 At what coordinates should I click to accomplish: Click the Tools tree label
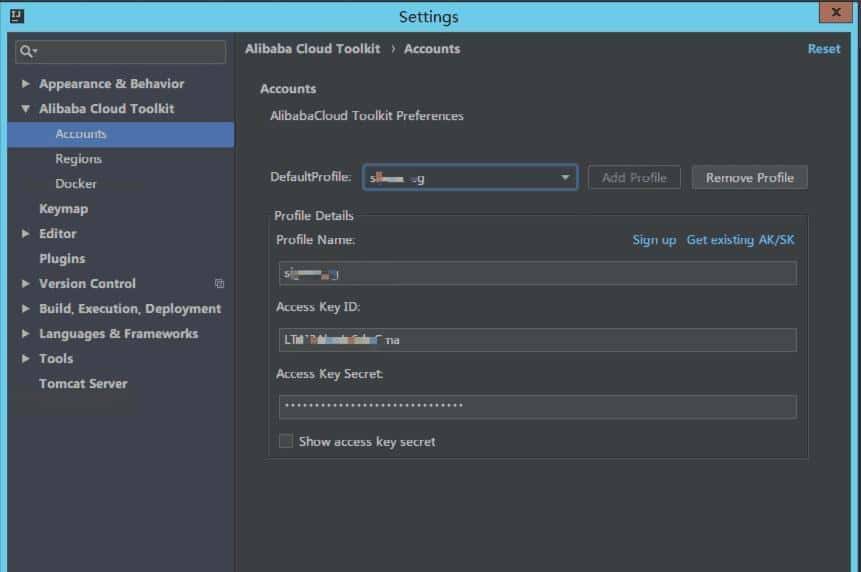pyautogui.click(x=56, y=358)
